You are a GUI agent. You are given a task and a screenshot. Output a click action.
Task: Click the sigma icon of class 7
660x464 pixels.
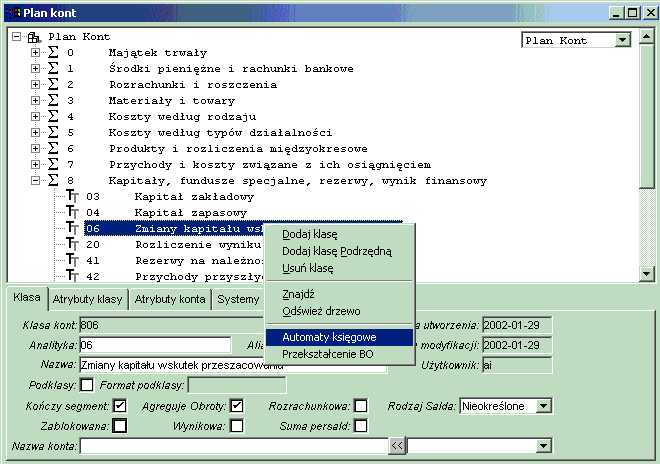[x=53, y=164]
